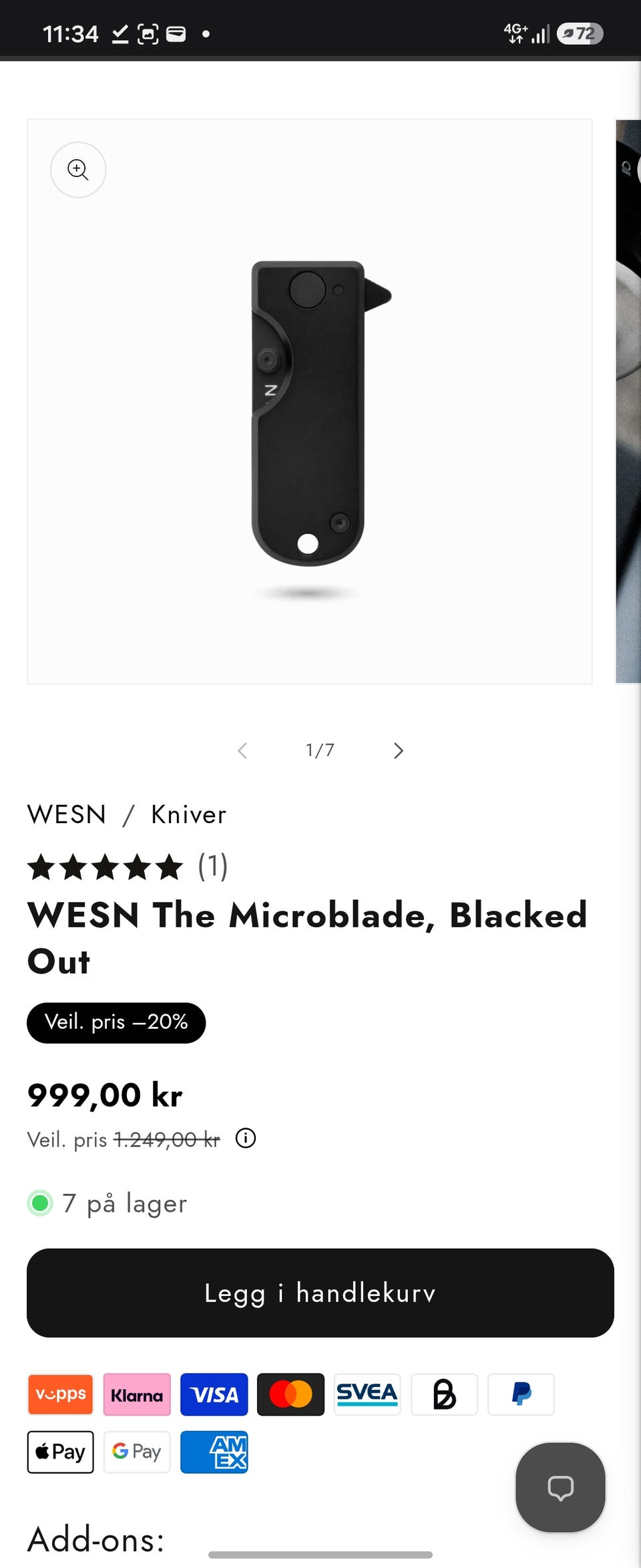
Task: Tap the PayPal payment logo
Action: (x=521, y=1394)
